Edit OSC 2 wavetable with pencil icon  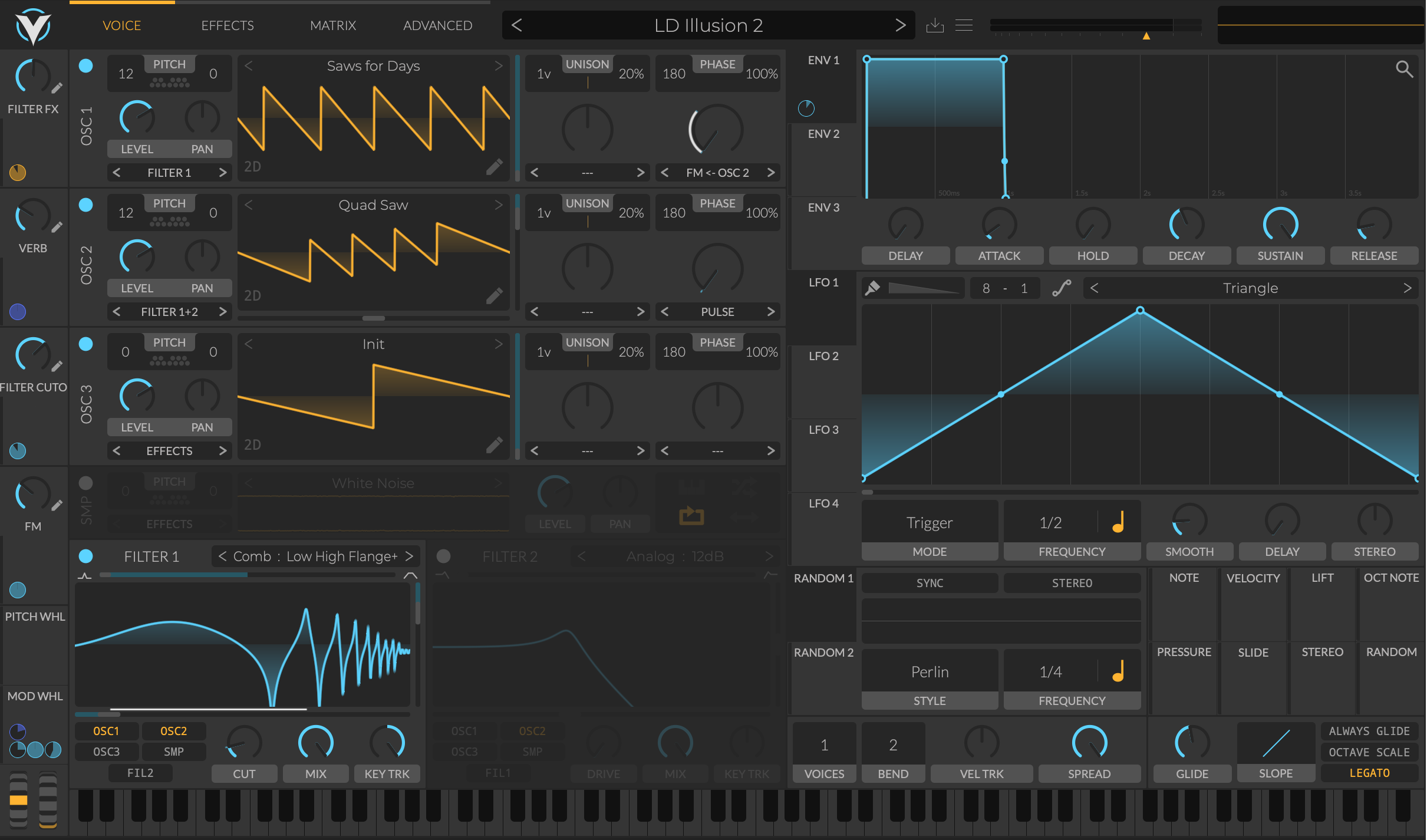495,296
